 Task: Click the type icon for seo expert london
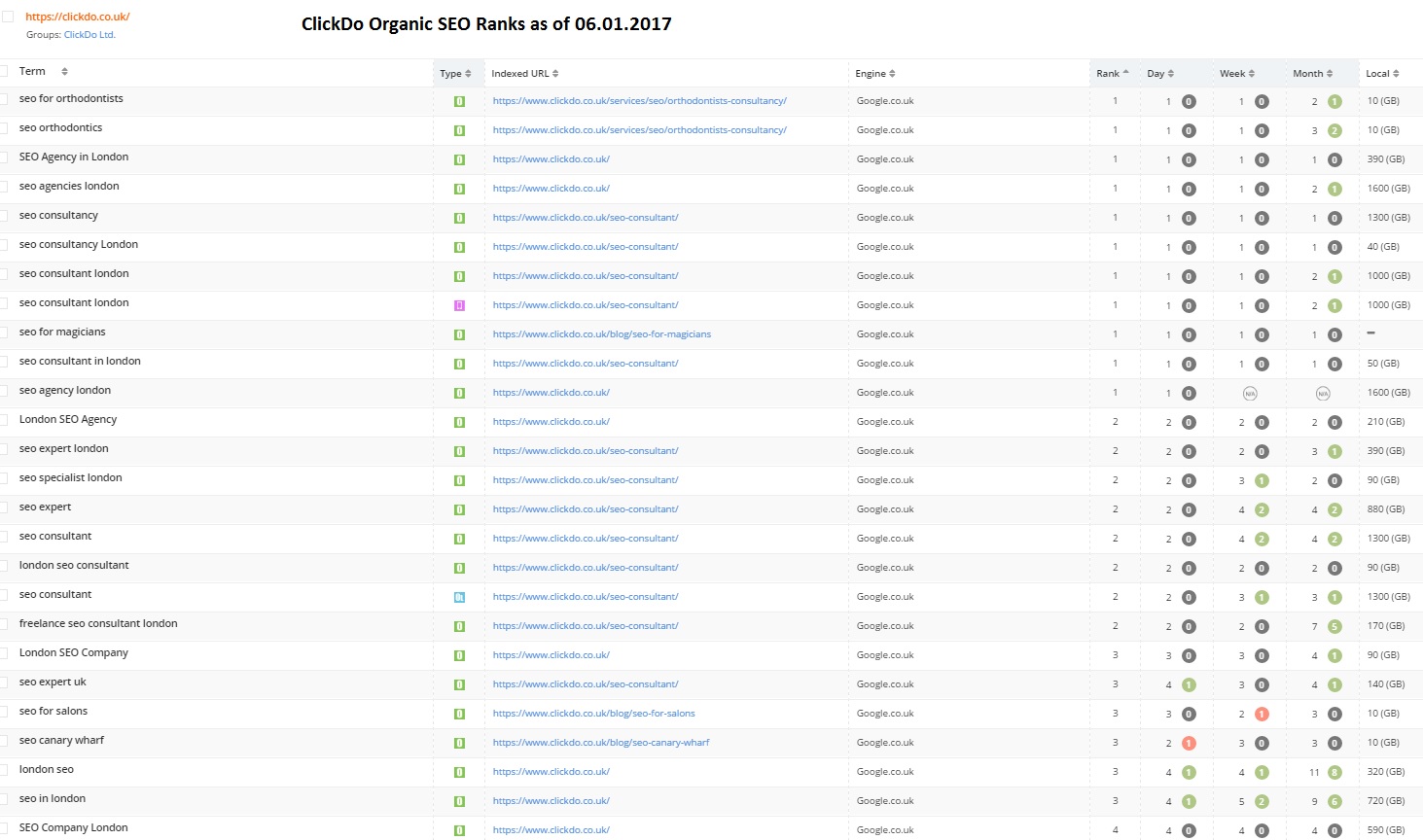[459, 451]
